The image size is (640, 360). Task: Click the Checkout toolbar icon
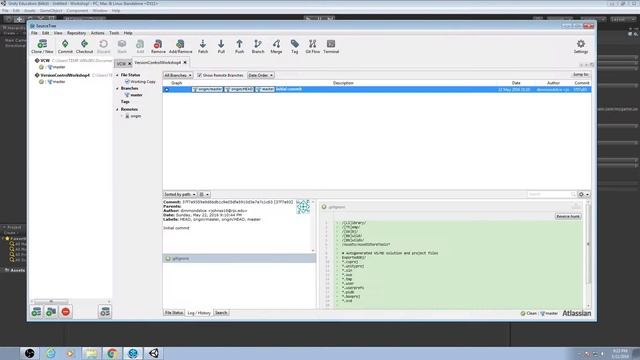84,47
